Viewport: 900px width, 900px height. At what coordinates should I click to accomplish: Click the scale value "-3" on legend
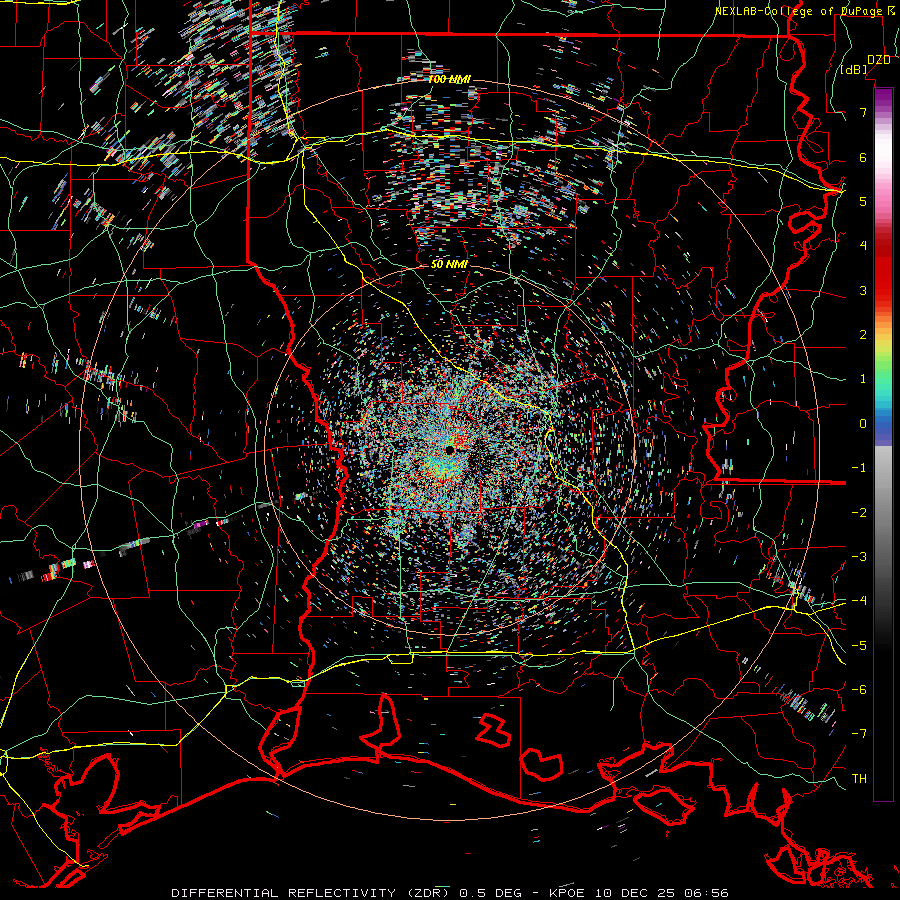pos(859,557)
